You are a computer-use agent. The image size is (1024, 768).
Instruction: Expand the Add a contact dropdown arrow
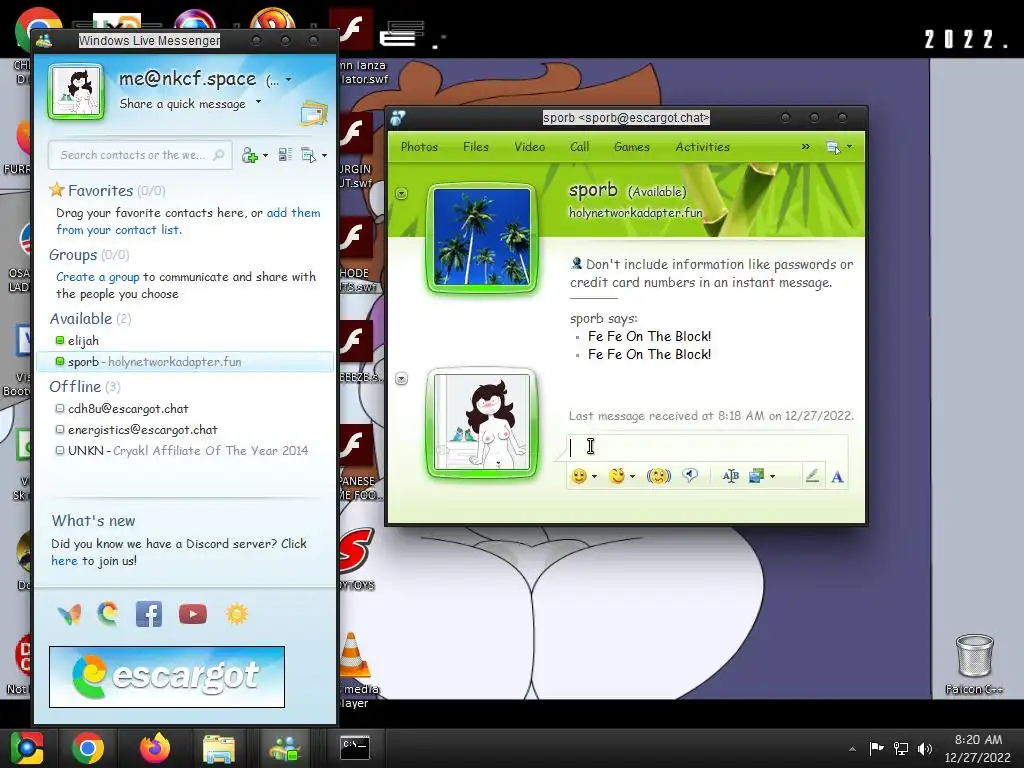[x=265, y=155]
